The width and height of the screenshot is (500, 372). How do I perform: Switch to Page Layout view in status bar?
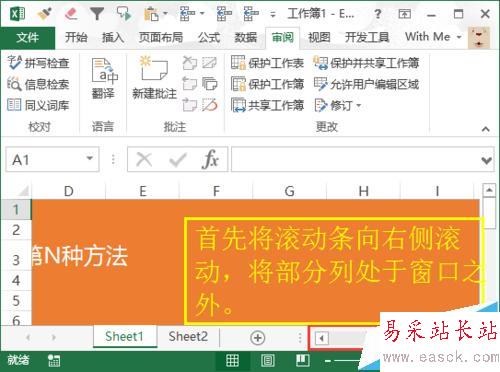tap(268, 360)
